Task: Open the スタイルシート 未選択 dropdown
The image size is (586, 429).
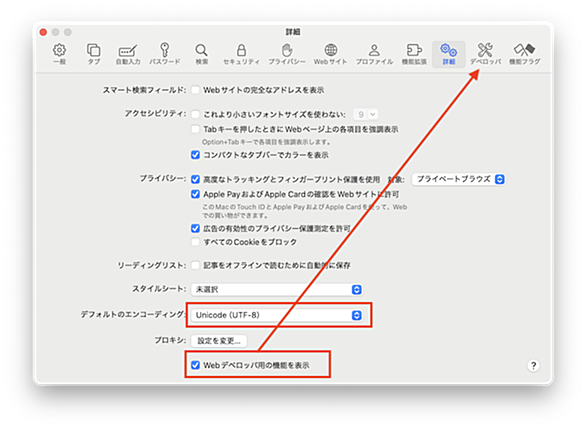Action: click(277, 290)
